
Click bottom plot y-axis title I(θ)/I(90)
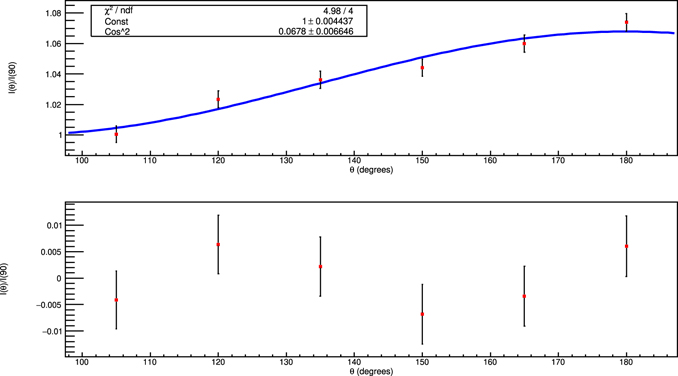[x=4, y=279]
